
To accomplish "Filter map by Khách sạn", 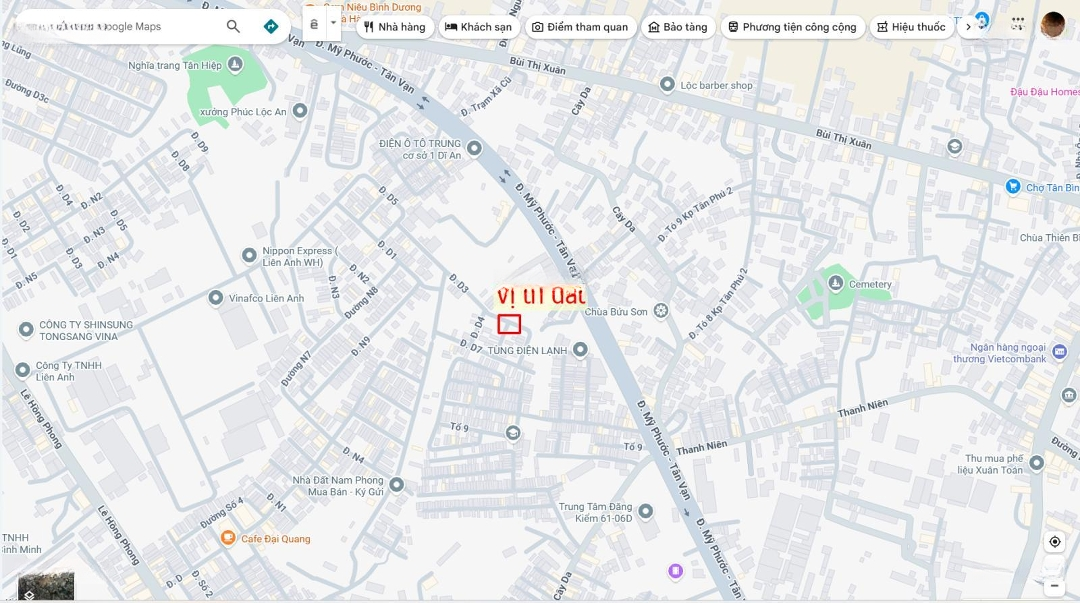I will (479, 27).
